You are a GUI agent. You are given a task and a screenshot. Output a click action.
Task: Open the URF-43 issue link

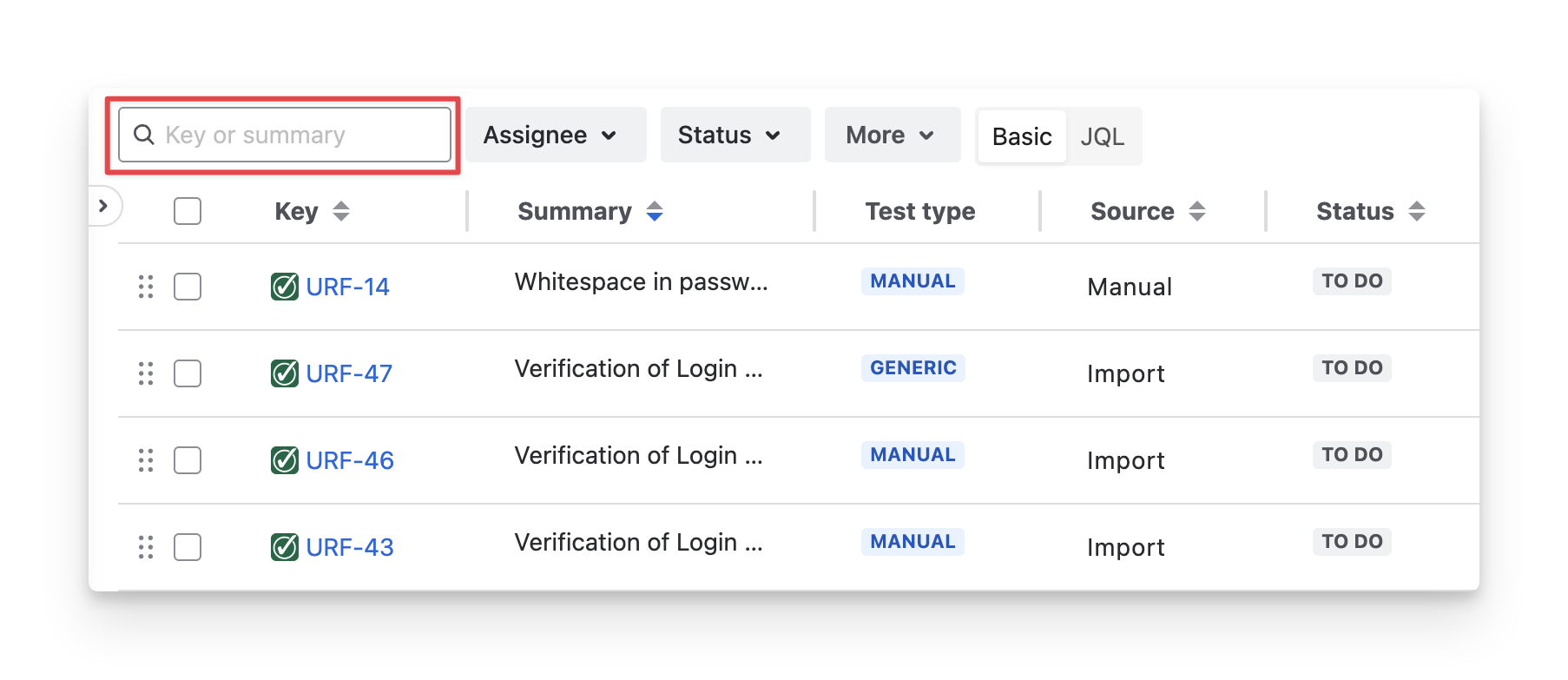pyautogui.click(x=350, y=547)
